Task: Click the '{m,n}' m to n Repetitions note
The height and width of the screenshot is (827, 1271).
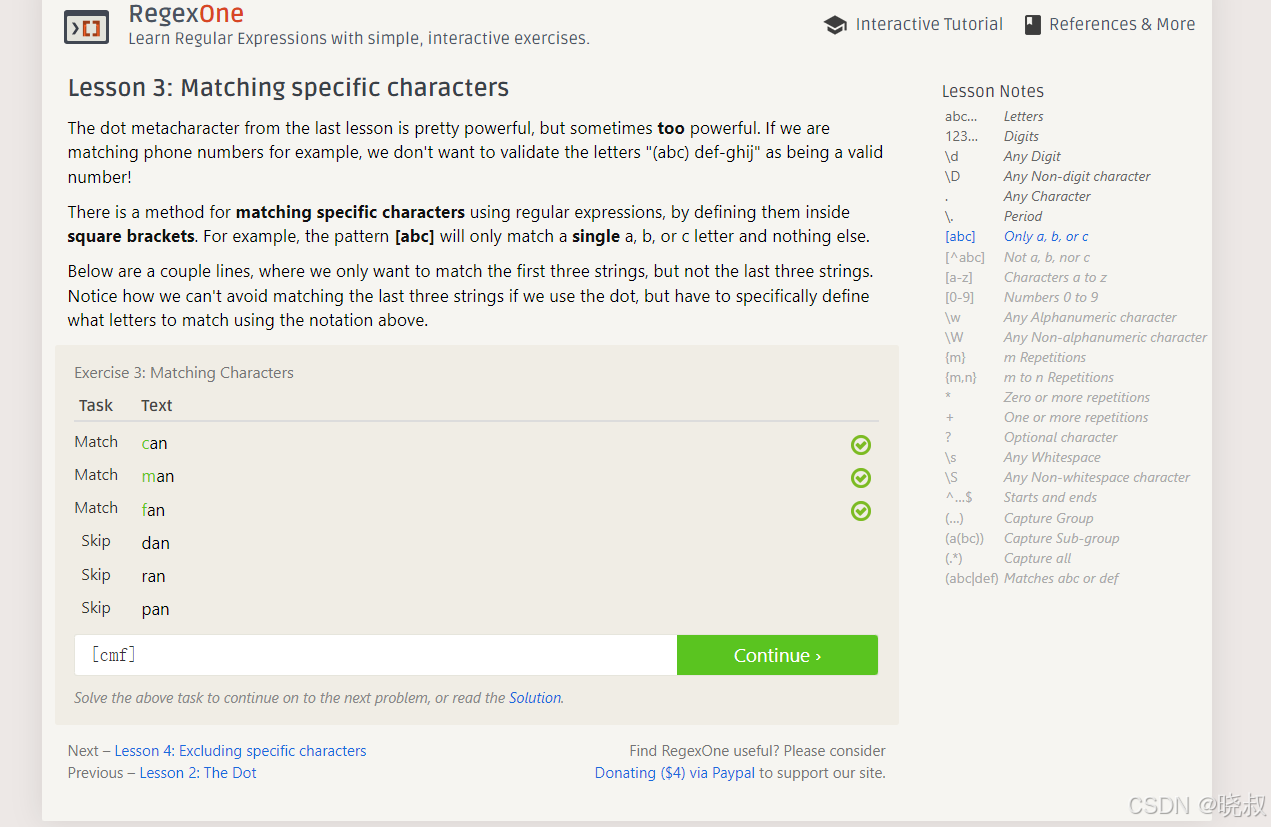Action: click(1029, 377)
